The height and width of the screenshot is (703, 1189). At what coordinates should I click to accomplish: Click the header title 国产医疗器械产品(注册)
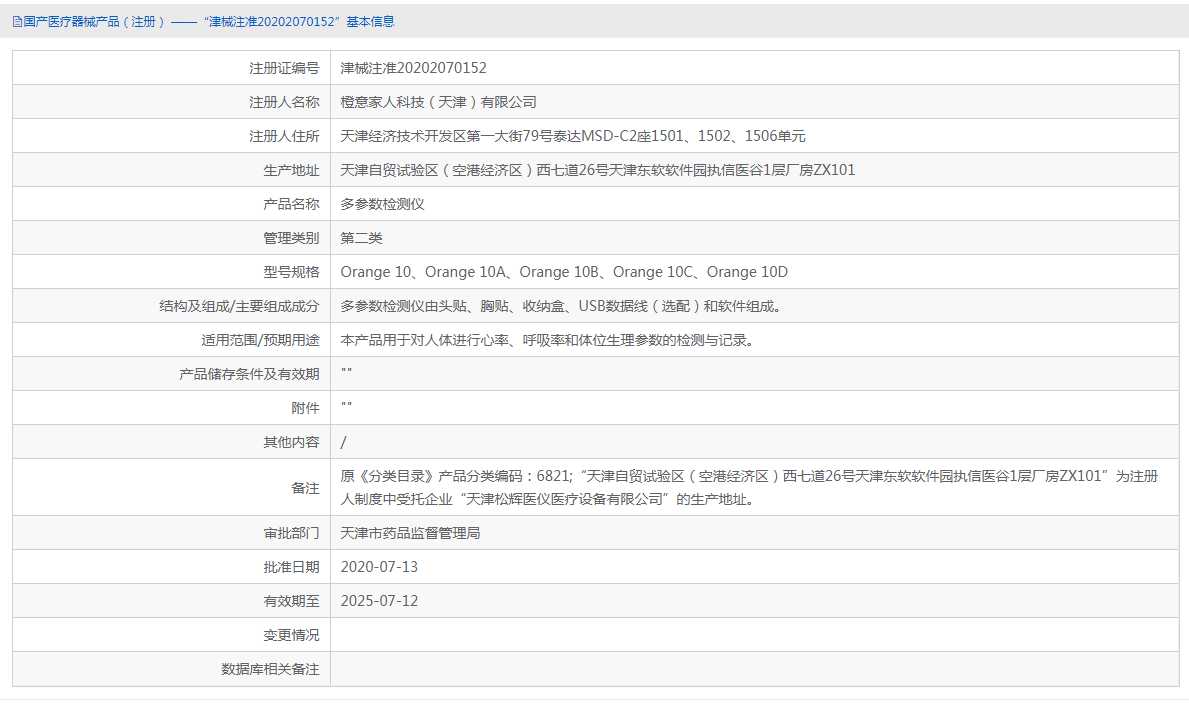click(94, 22)
